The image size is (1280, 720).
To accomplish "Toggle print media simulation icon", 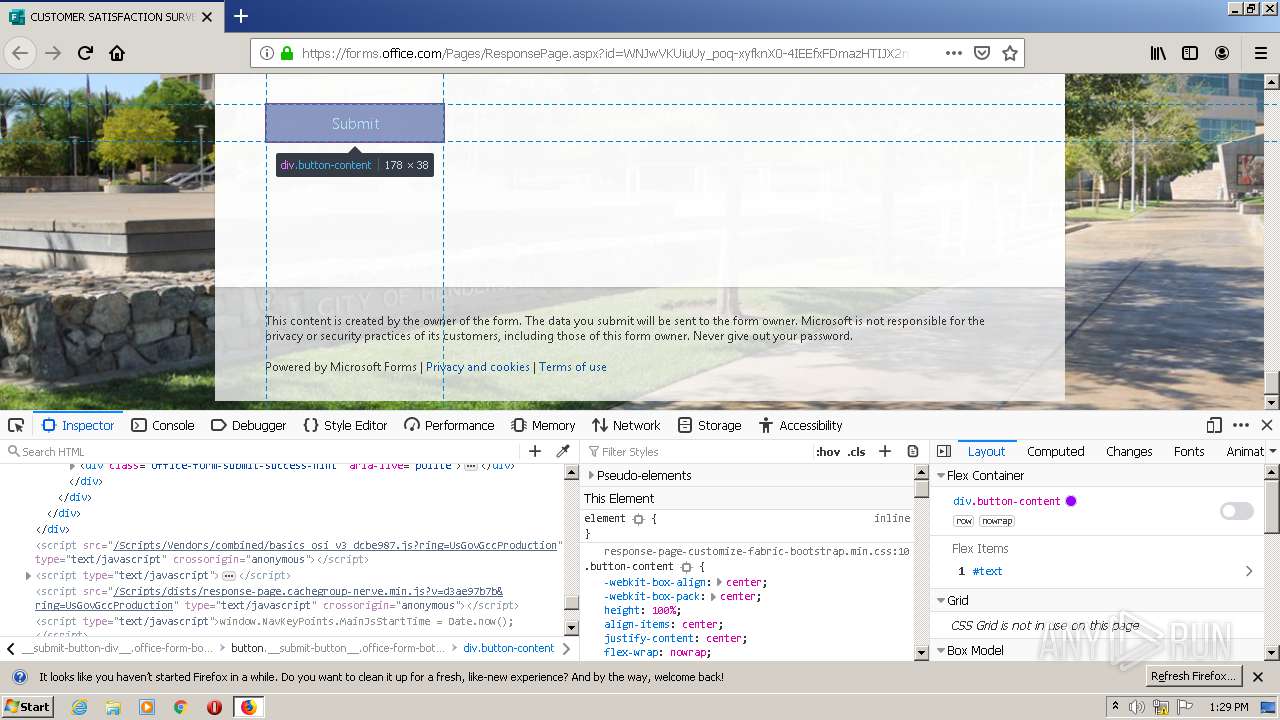I will pyautogui.click(x=913, y=451).
